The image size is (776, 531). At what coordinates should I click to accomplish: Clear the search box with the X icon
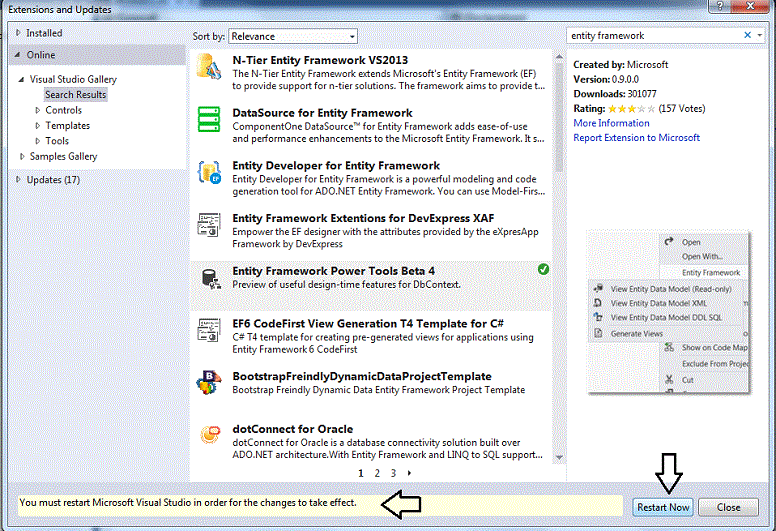point(747,35)
